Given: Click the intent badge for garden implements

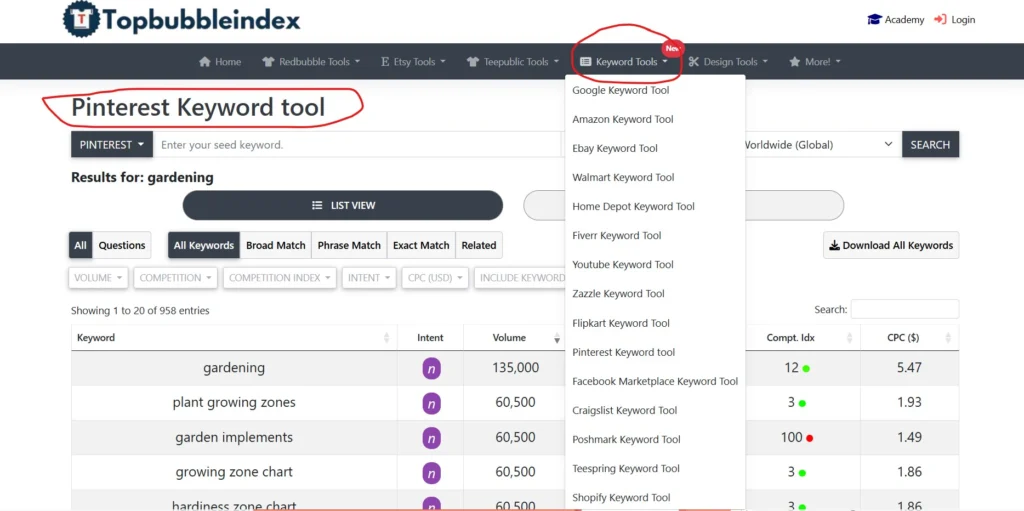Looking at the screenshot, I should 431,438.
